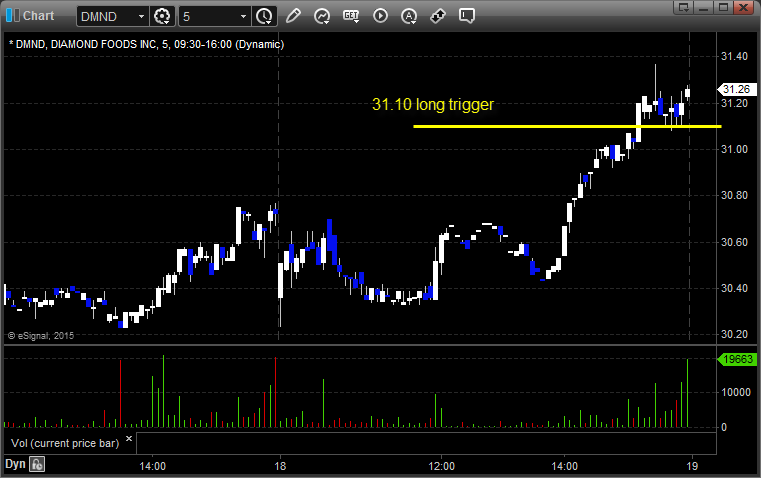Click the blue Chart window icon
This screenshot has height=478, width=761.
13,16
